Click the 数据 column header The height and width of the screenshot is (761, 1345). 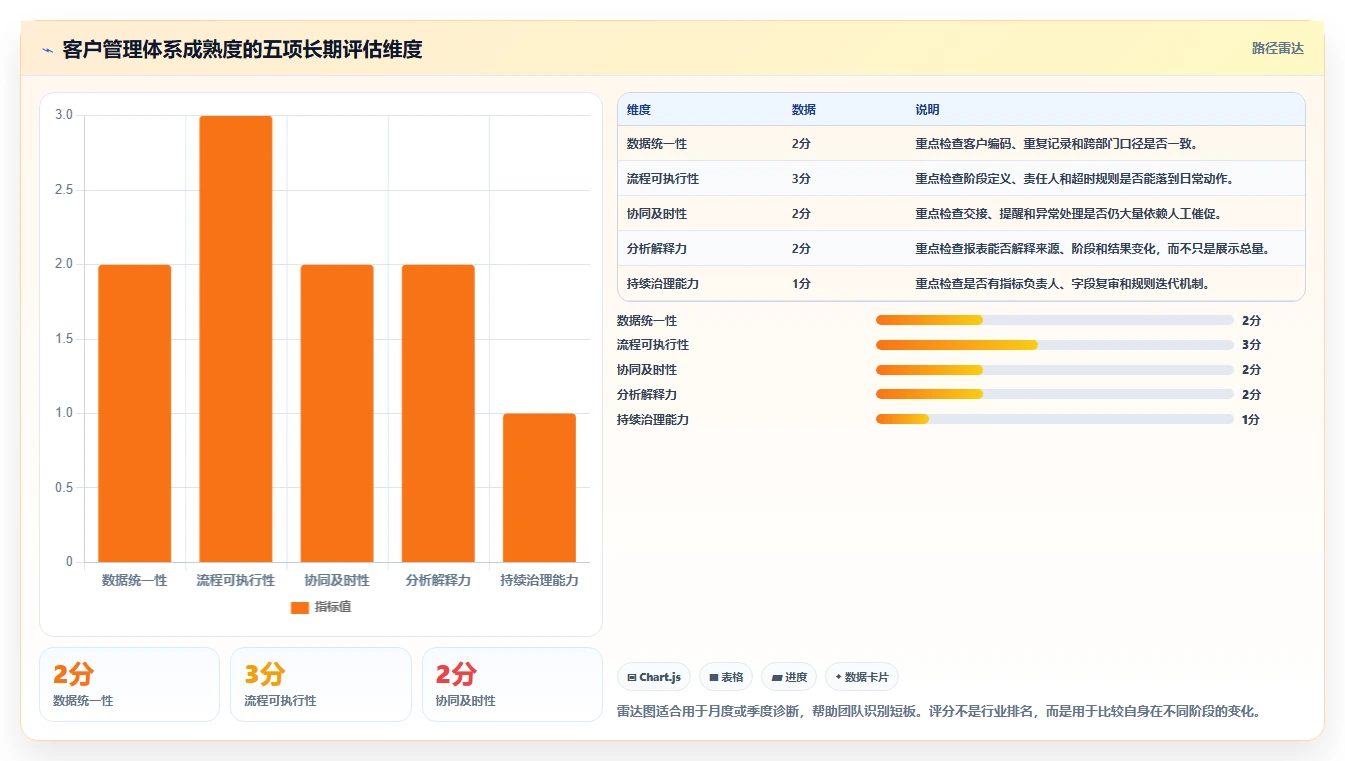[x=804, y=110]
